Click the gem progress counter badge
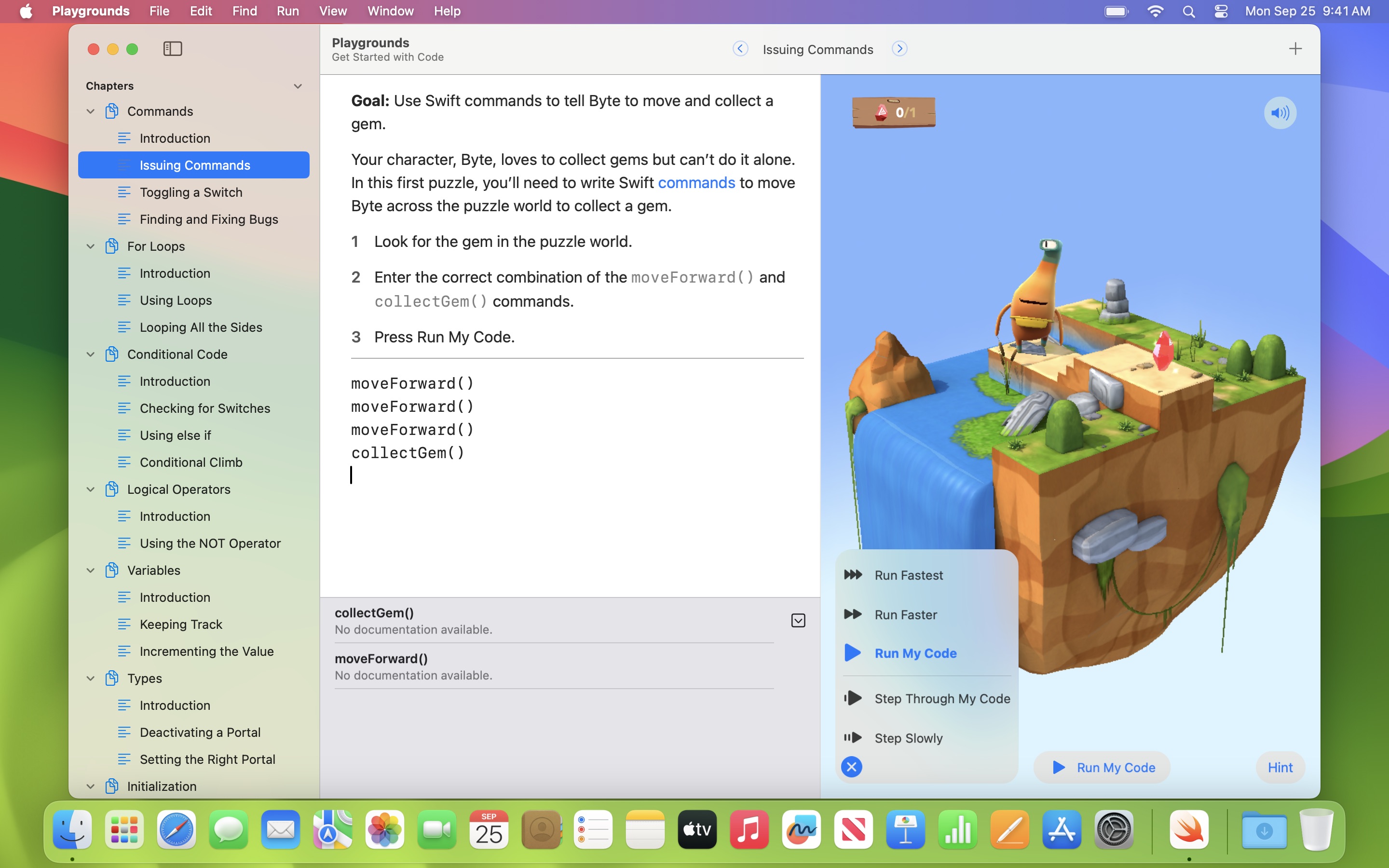Screen dimensions: 1389x868 tap(894, 112)
